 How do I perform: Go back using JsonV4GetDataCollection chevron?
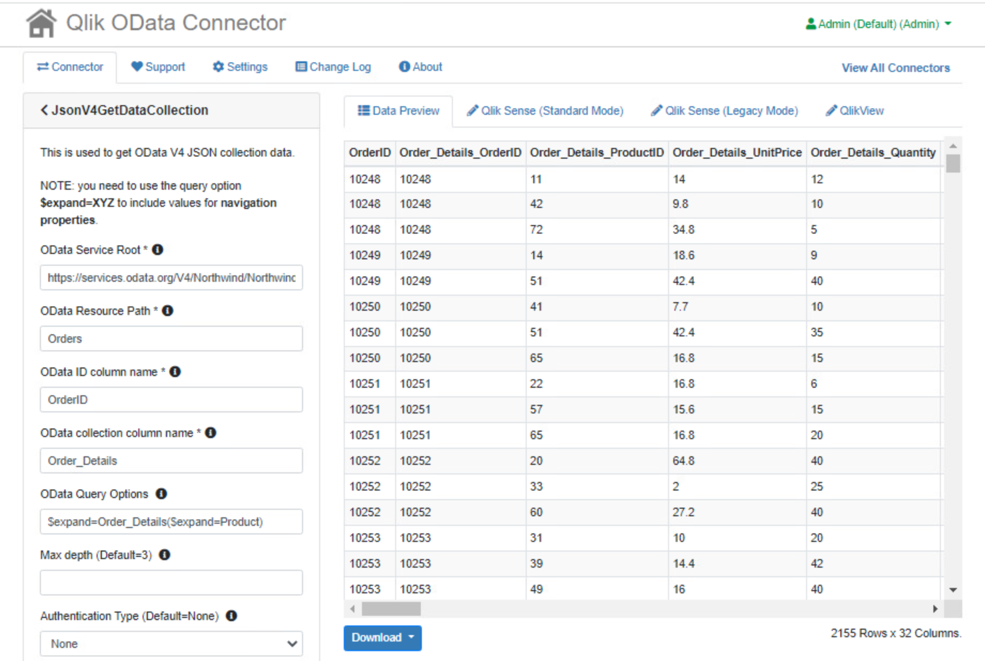coord(44,110)
